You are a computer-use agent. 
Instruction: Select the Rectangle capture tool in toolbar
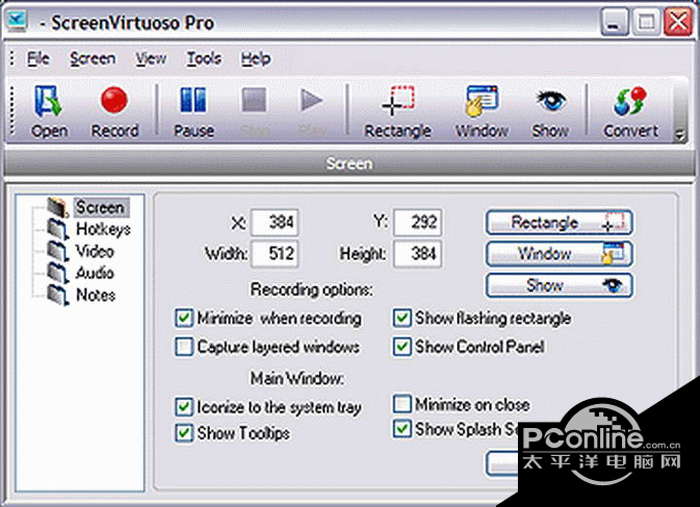pos(397,112)
